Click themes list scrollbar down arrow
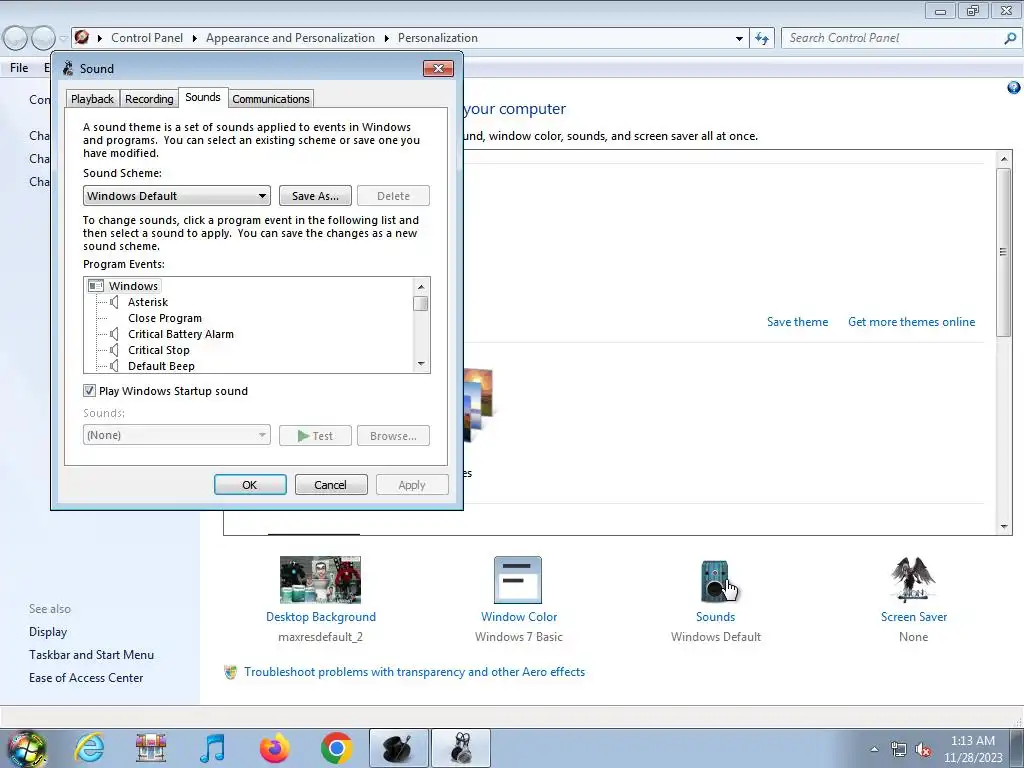The height and width of the screenshot is (768, 1024). point(1004,526)
